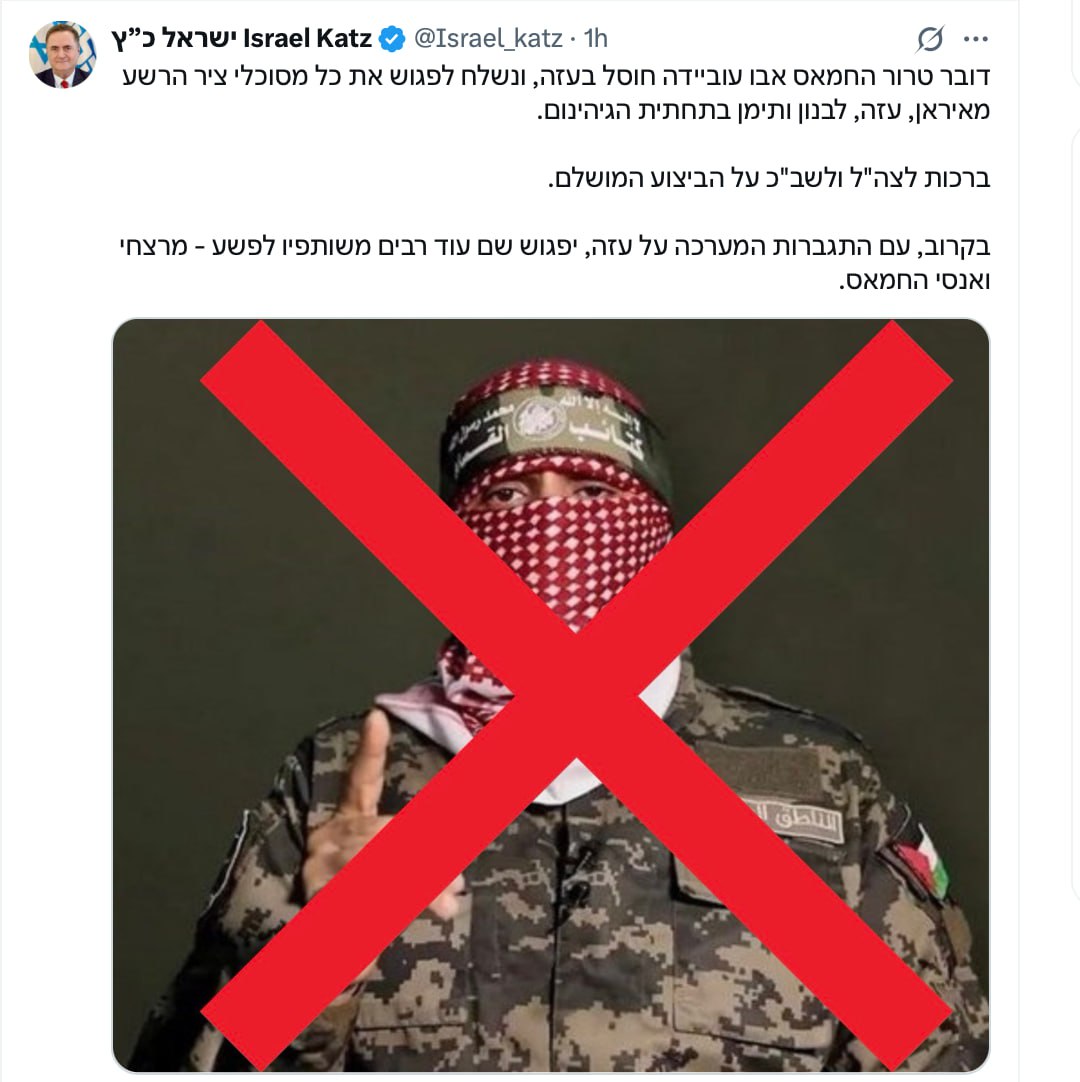This screenshot has width=1080, height=1082.
Task: Click the display name Israel Katz
Action: coord(308,39)
